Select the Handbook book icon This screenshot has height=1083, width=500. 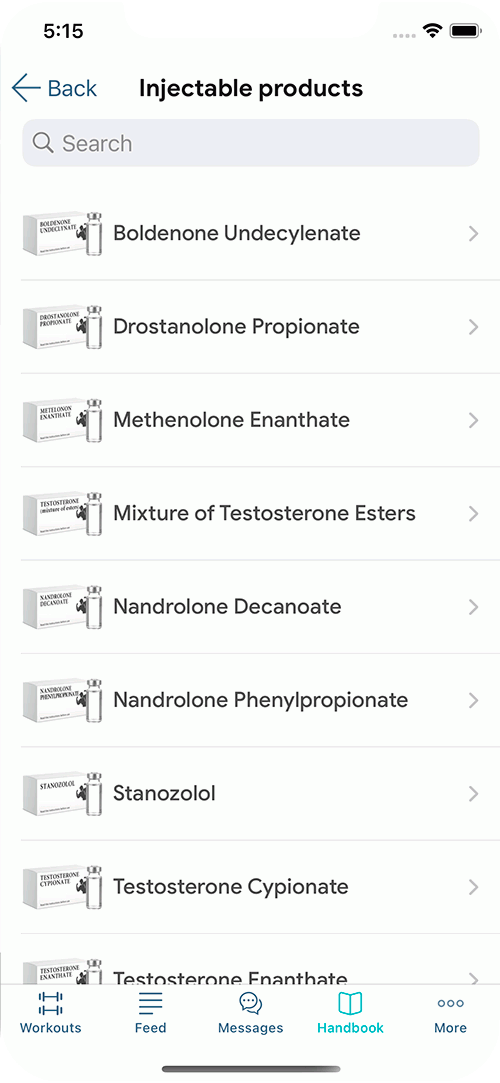350,1003
